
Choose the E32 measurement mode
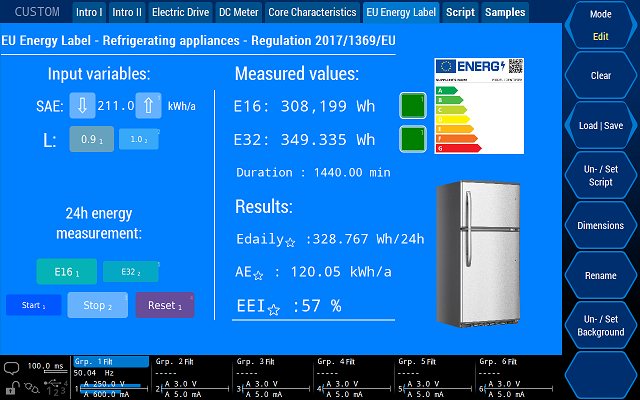click(x=130, y=271)
